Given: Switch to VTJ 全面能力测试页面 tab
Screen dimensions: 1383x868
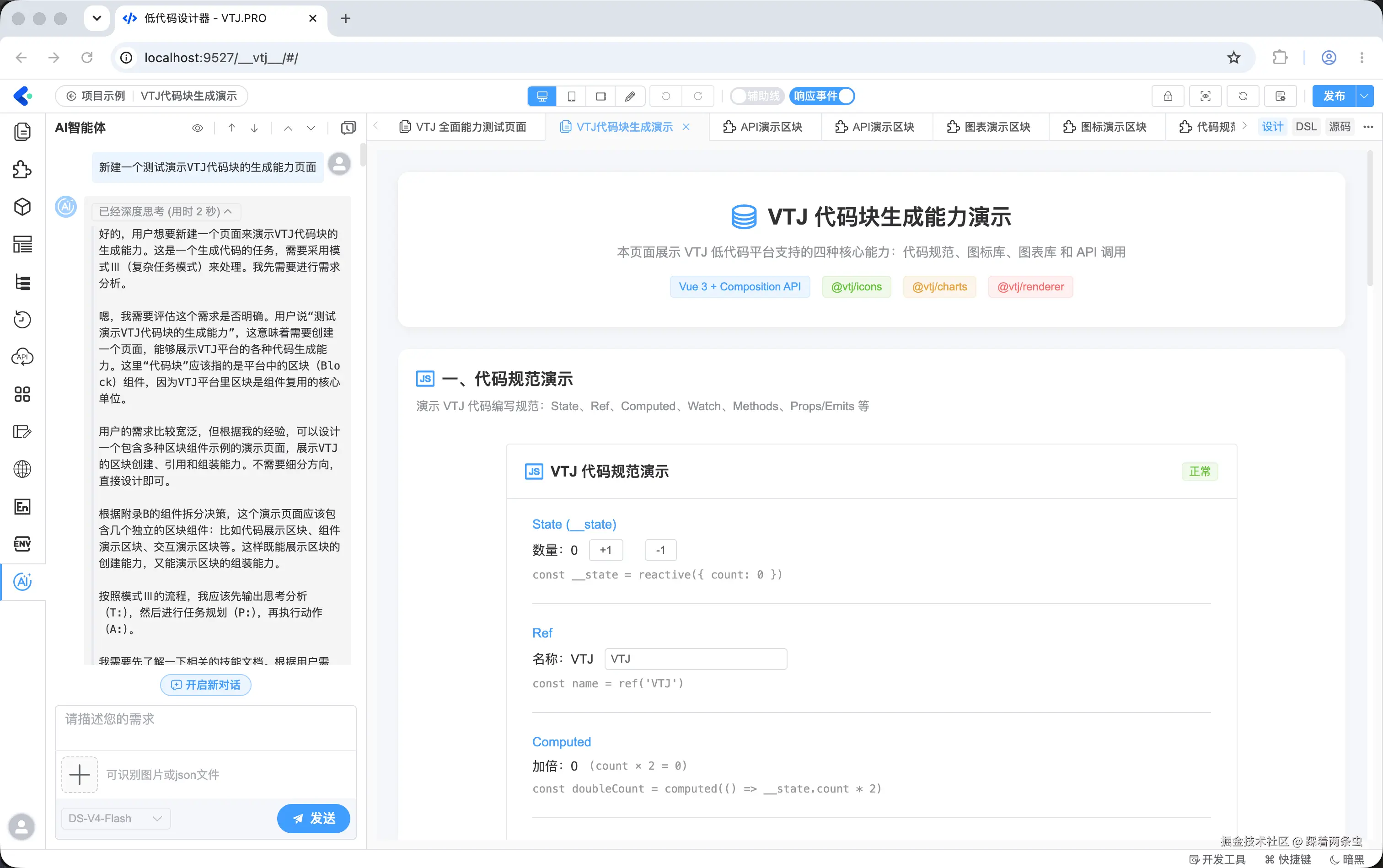Looking at the screenshot, I should click(x=463, y=127).
